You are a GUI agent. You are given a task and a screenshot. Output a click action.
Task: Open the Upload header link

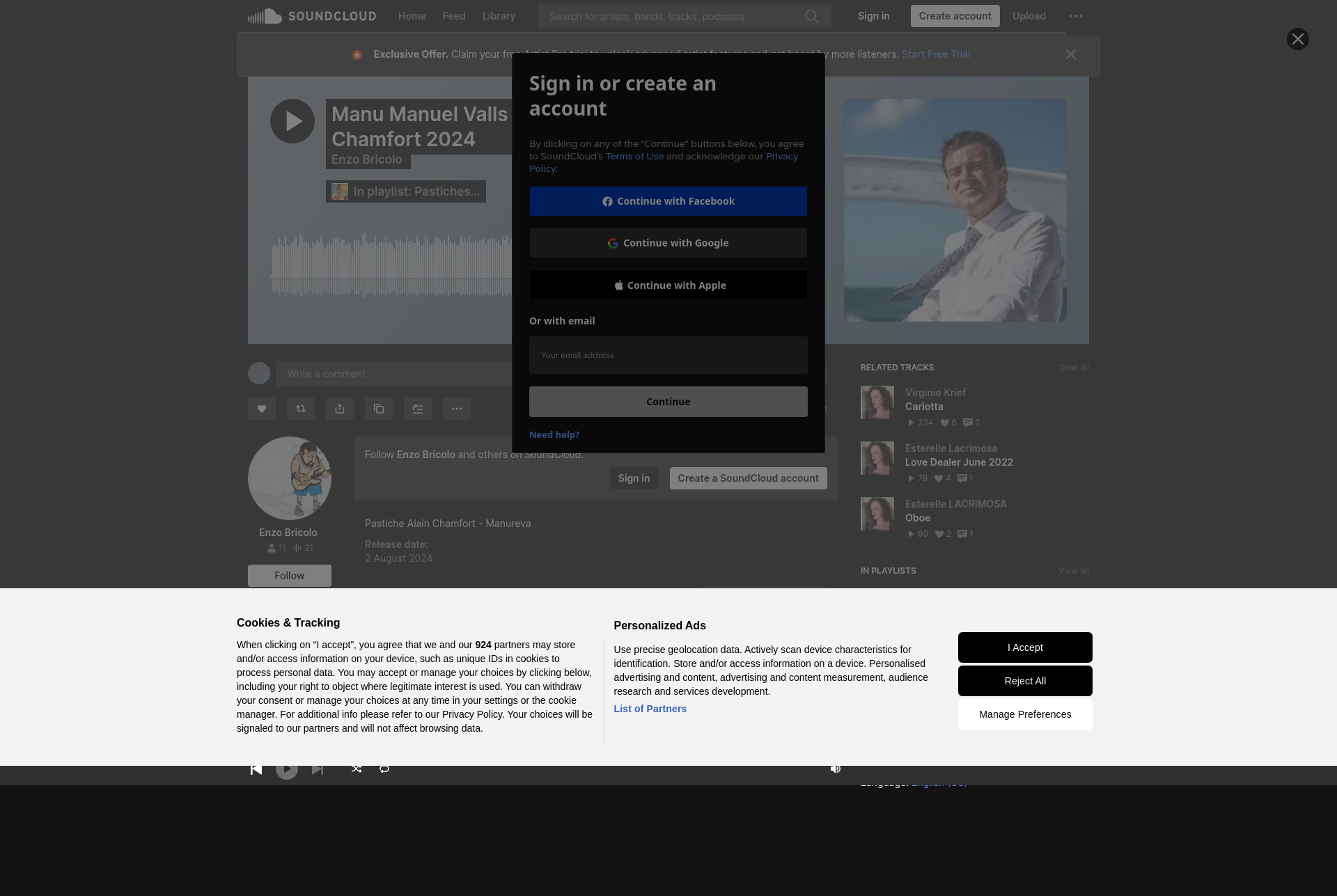1029,16
